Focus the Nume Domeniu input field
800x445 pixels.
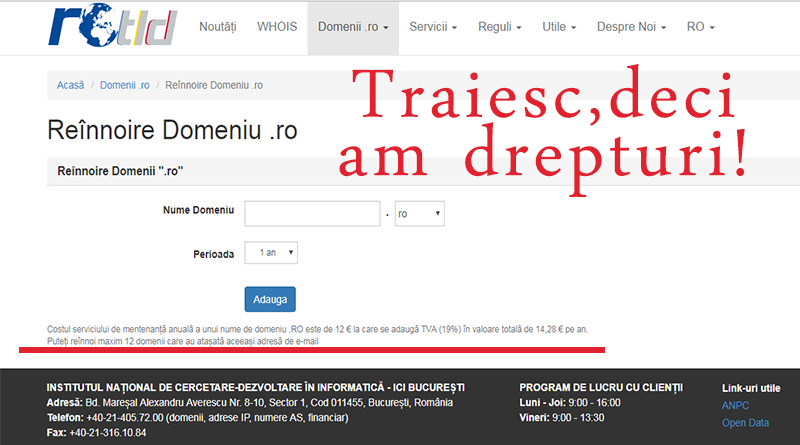point(312,213)
